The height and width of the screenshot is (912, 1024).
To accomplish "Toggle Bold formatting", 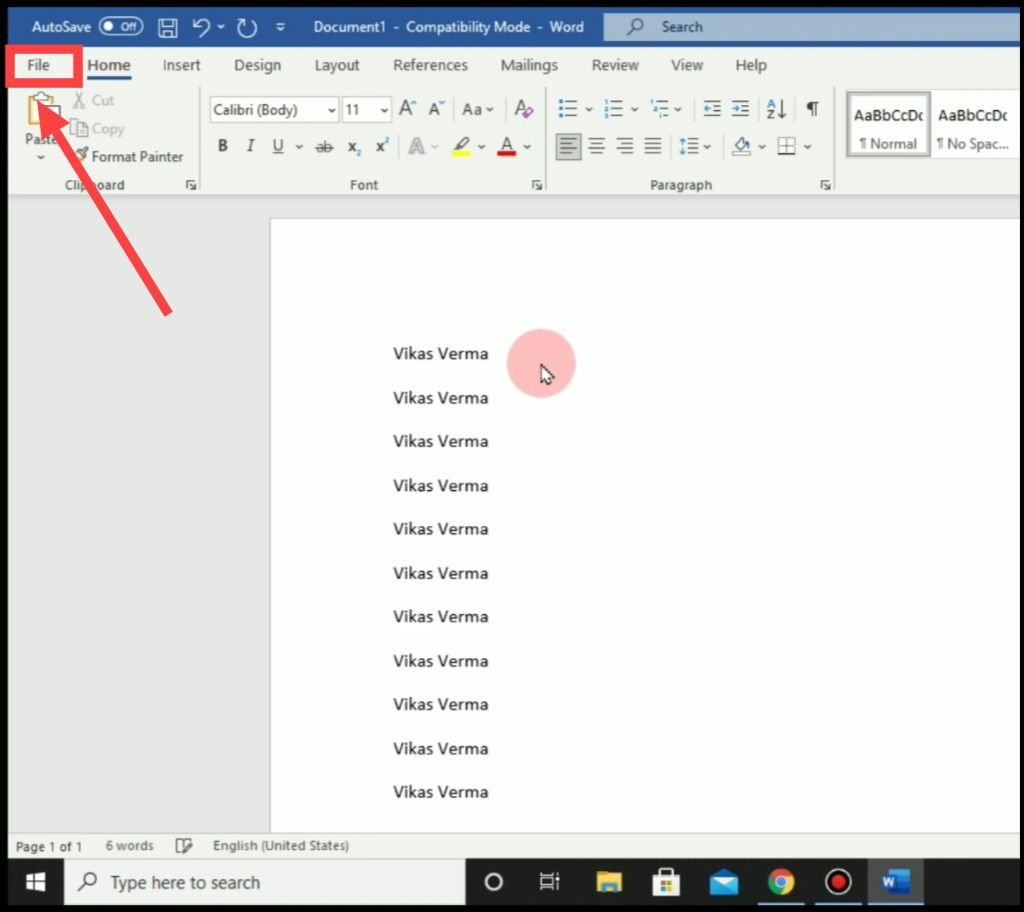I will [x=223, y=146].
